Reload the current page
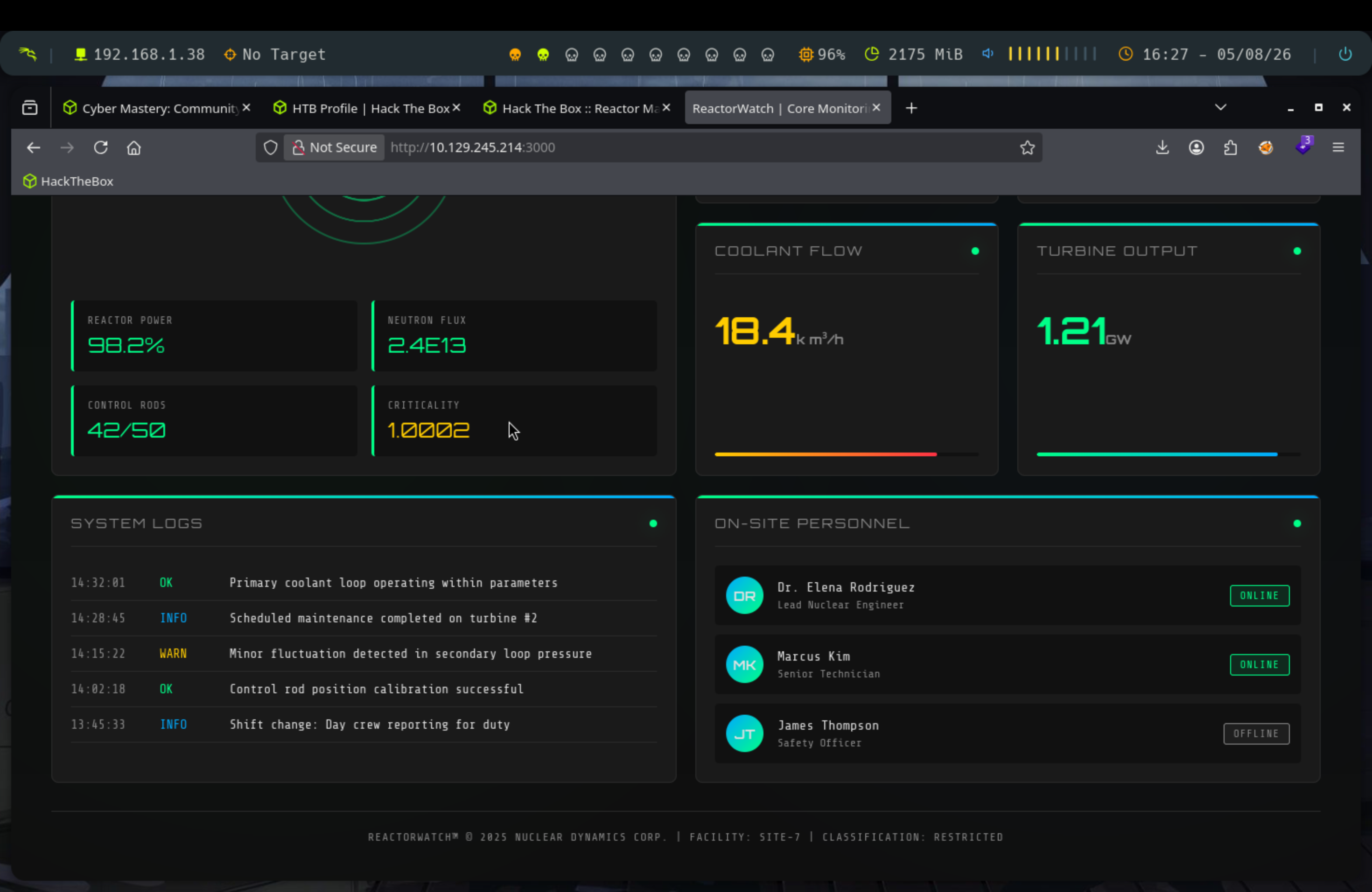1372x892 pixels. click(101, 147)
